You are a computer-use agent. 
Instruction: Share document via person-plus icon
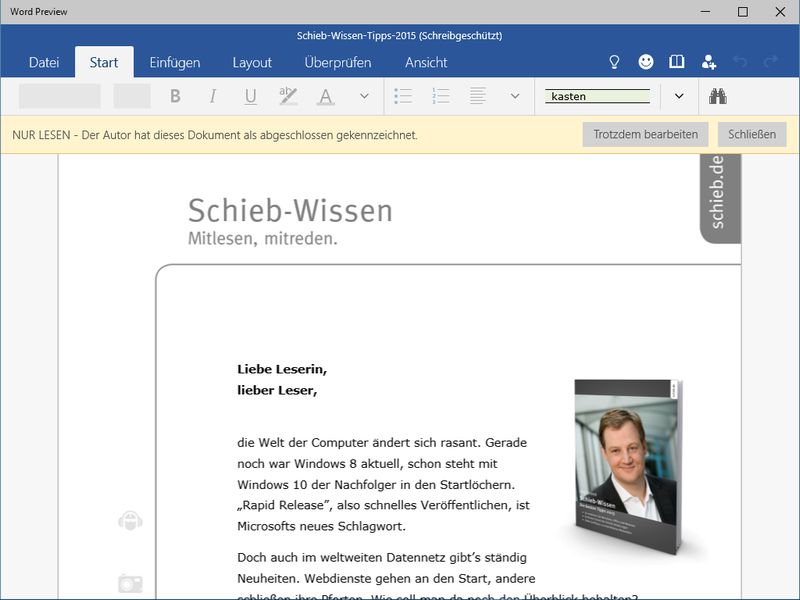pos(709,62)
